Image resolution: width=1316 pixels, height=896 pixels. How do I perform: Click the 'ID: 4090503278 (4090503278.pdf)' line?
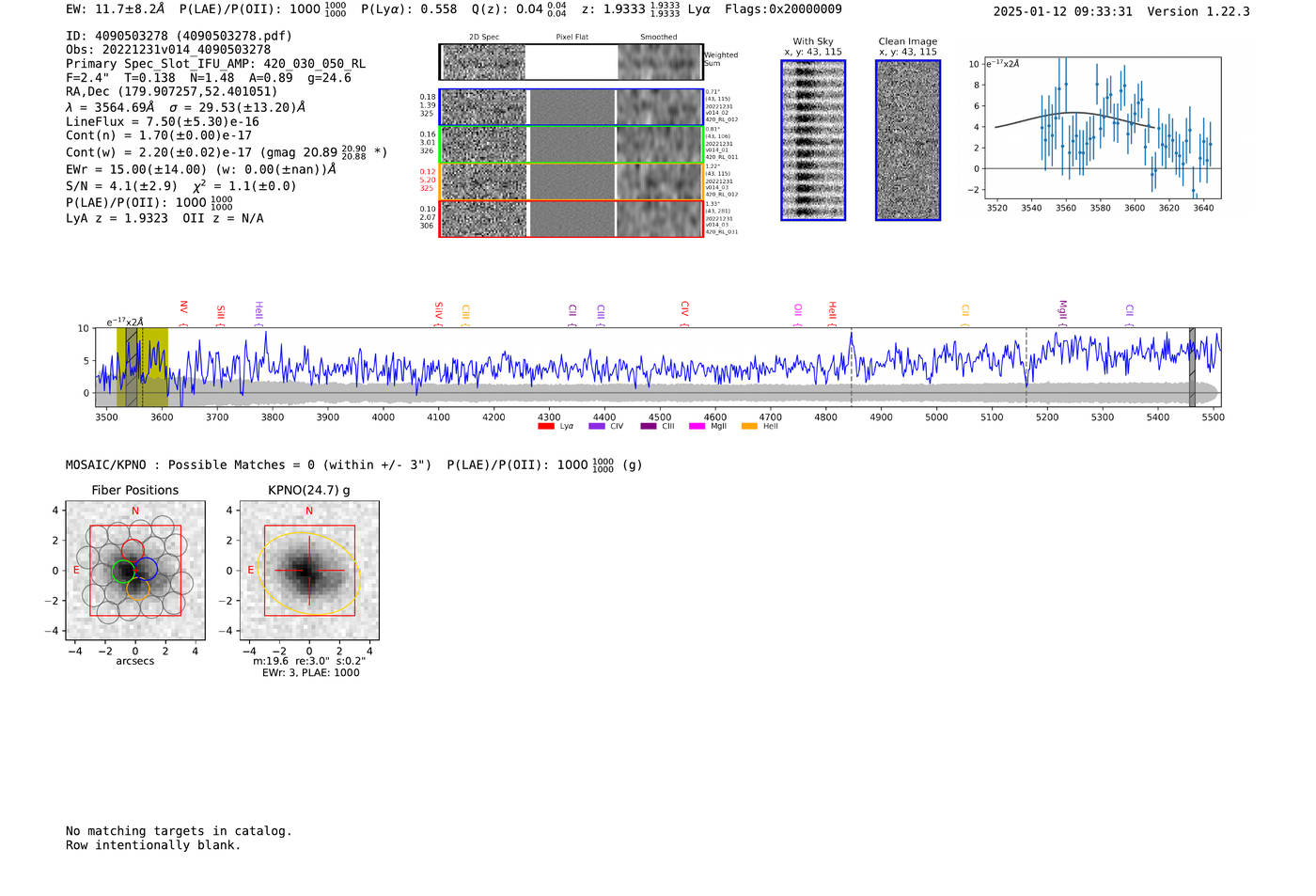click(x=179, y=36)
